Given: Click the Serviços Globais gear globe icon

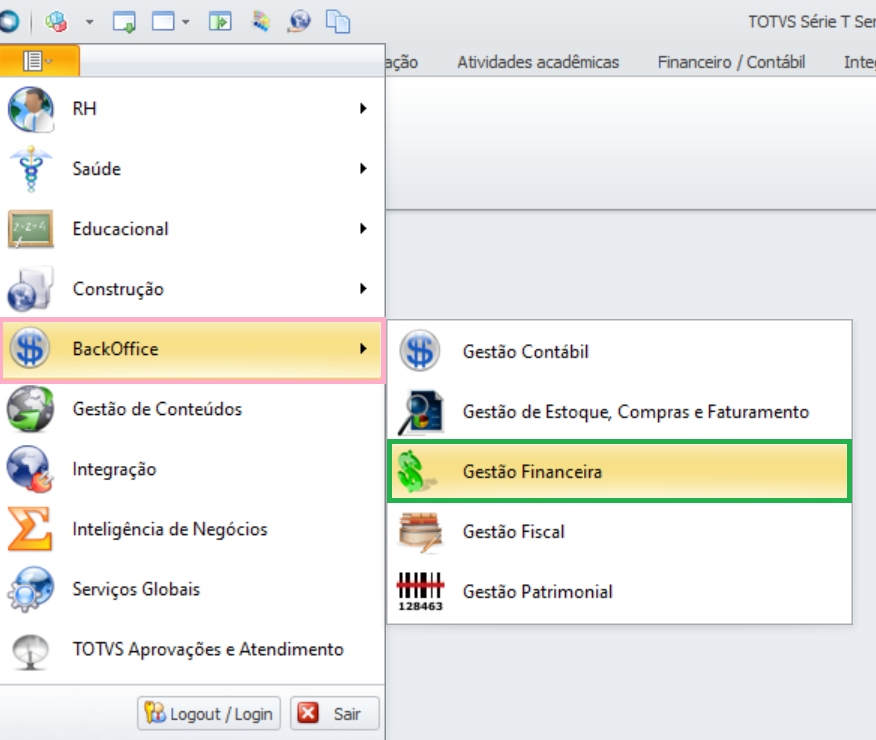Looking at the screenshot, I should pyautogui.click(x=30, y=589).
